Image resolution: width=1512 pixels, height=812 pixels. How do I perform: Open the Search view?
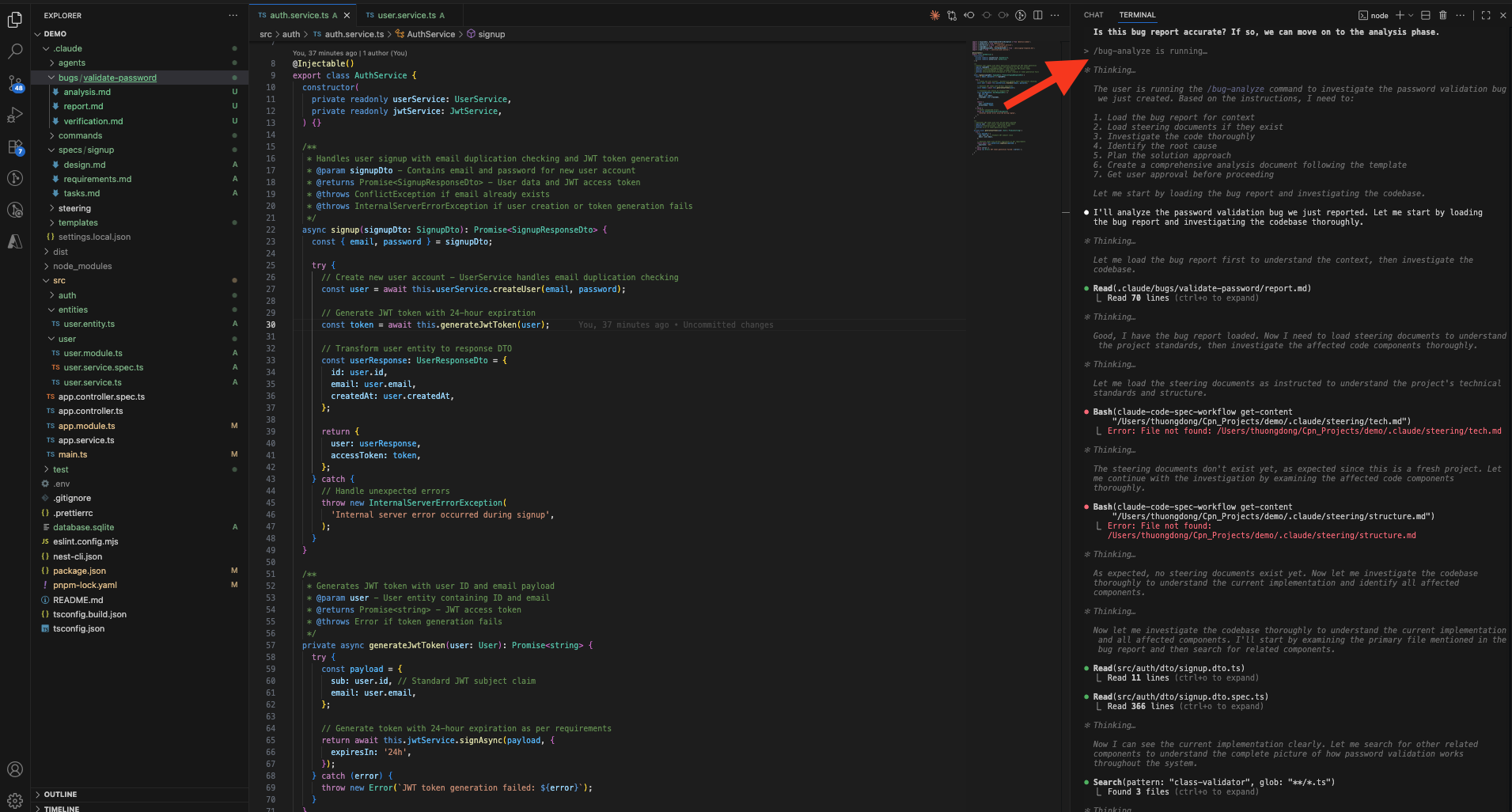coord(15,51)
